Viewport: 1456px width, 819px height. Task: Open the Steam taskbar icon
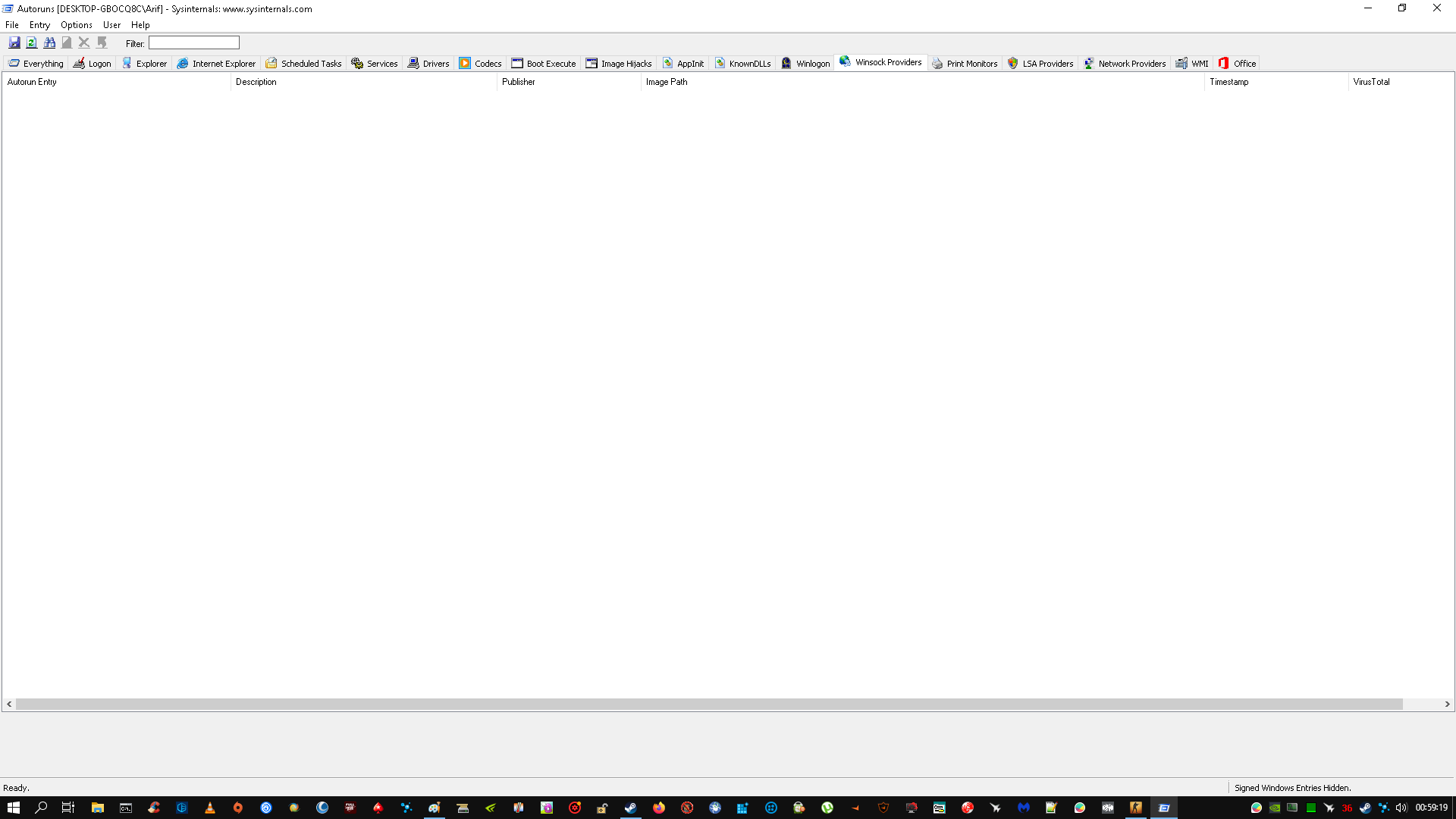tap(630, 808)
